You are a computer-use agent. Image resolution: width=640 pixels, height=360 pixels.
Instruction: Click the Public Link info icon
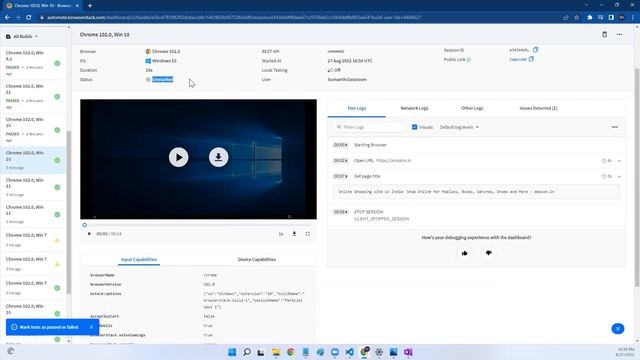click(469, 60)
